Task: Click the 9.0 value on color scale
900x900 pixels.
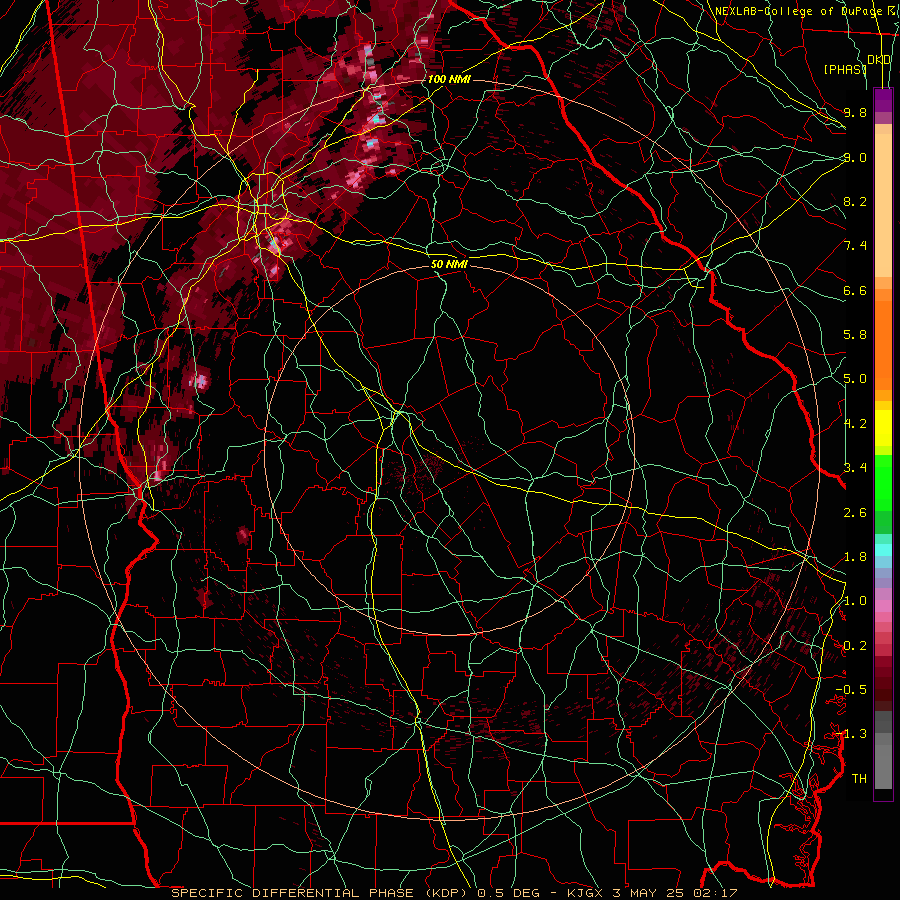Action: 855,157
